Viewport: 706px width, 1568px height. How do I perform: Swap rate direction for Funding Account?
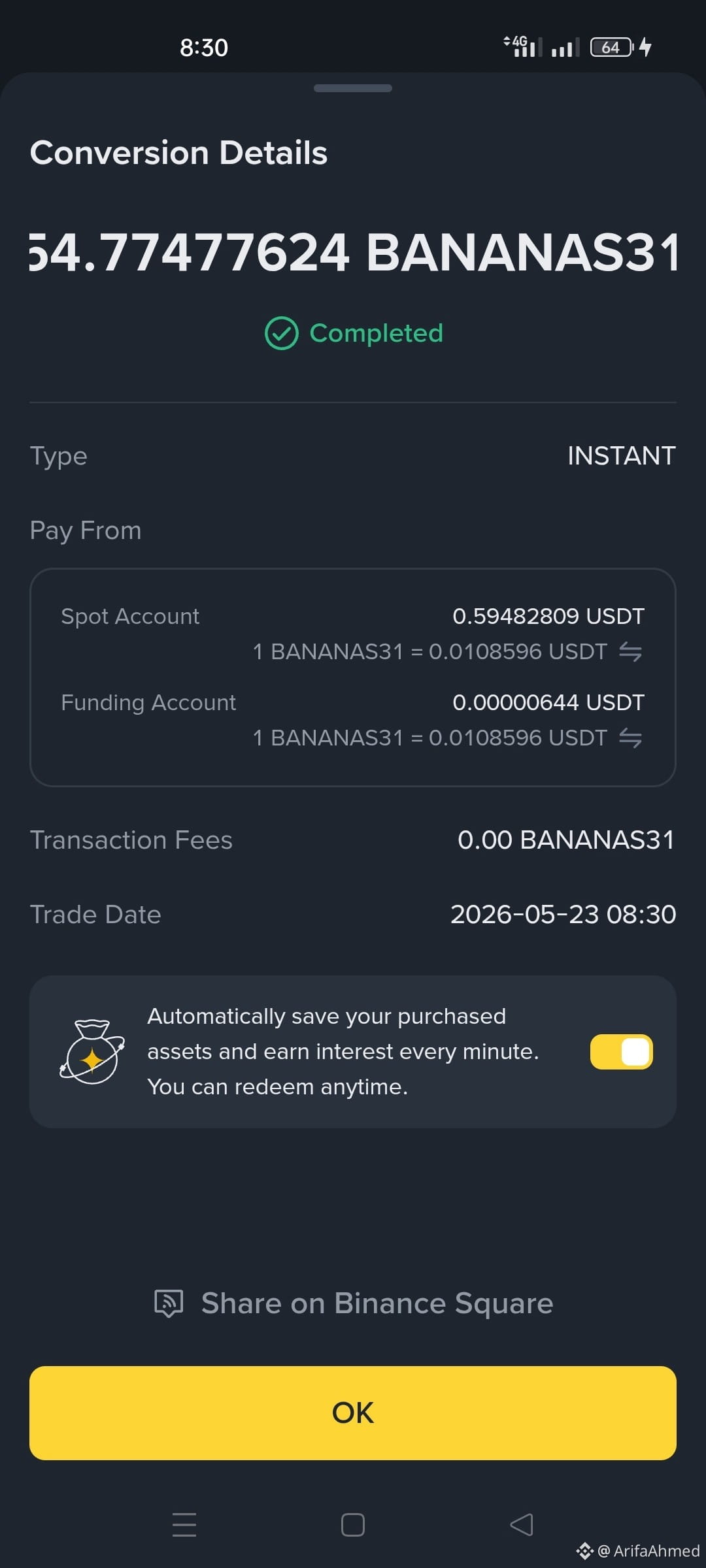point(630,738)
